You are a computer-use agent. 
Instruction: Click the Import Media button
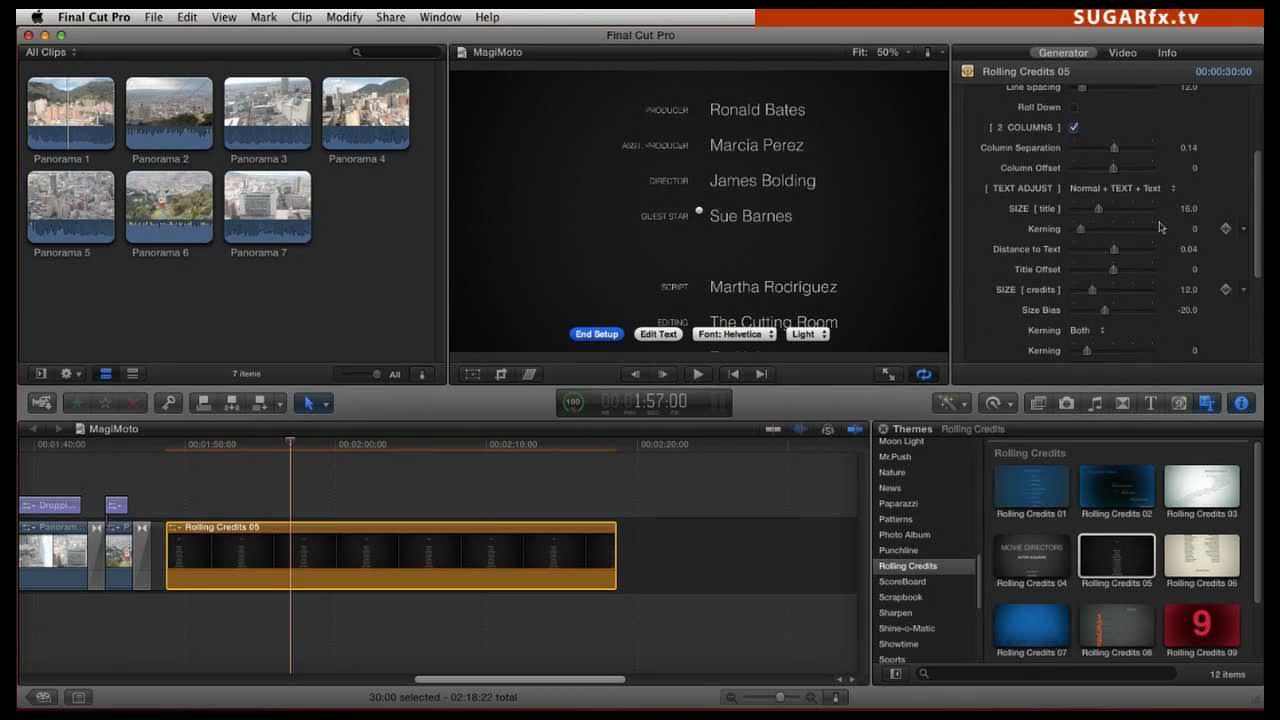41,403
